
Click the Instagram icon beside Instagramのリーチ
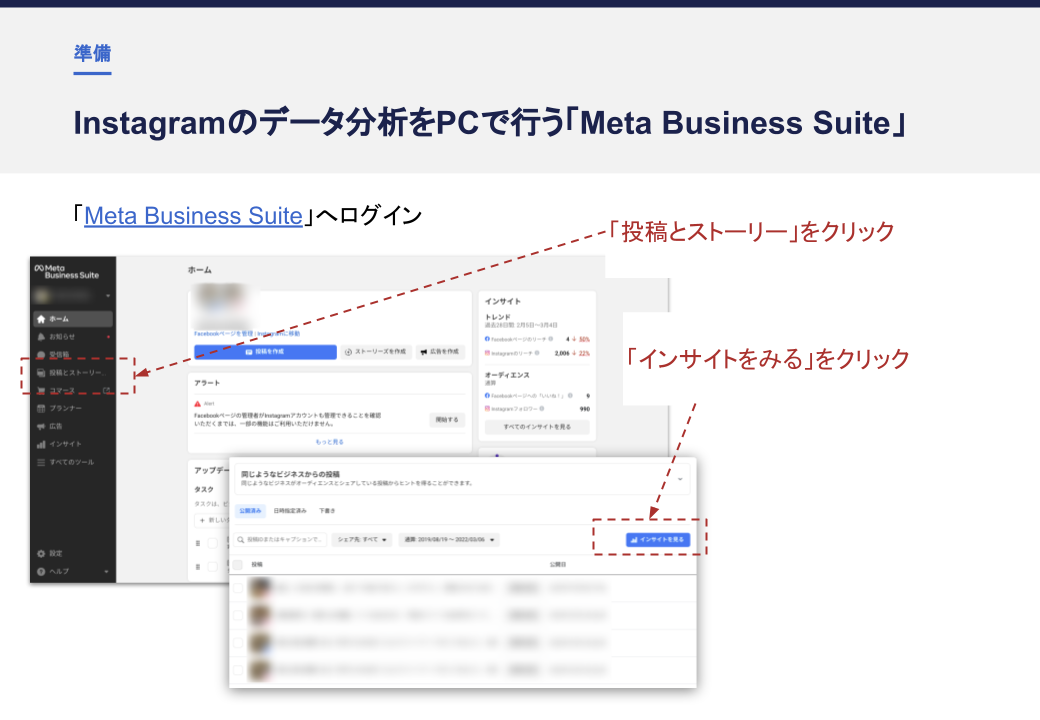click(x=488, y=353)
